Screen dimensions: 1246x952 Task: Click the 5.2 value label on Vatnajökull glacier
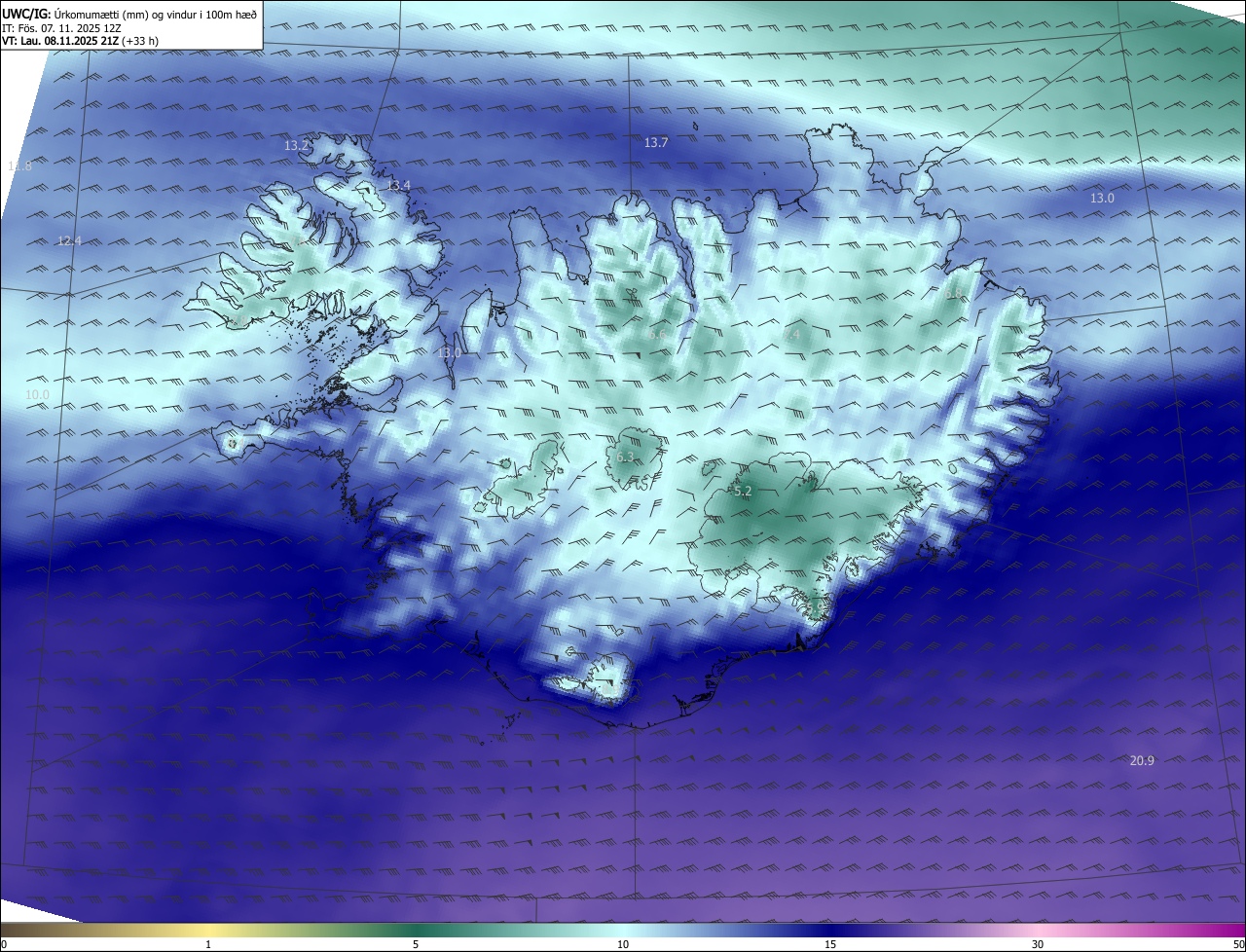[x=743, y=492]
